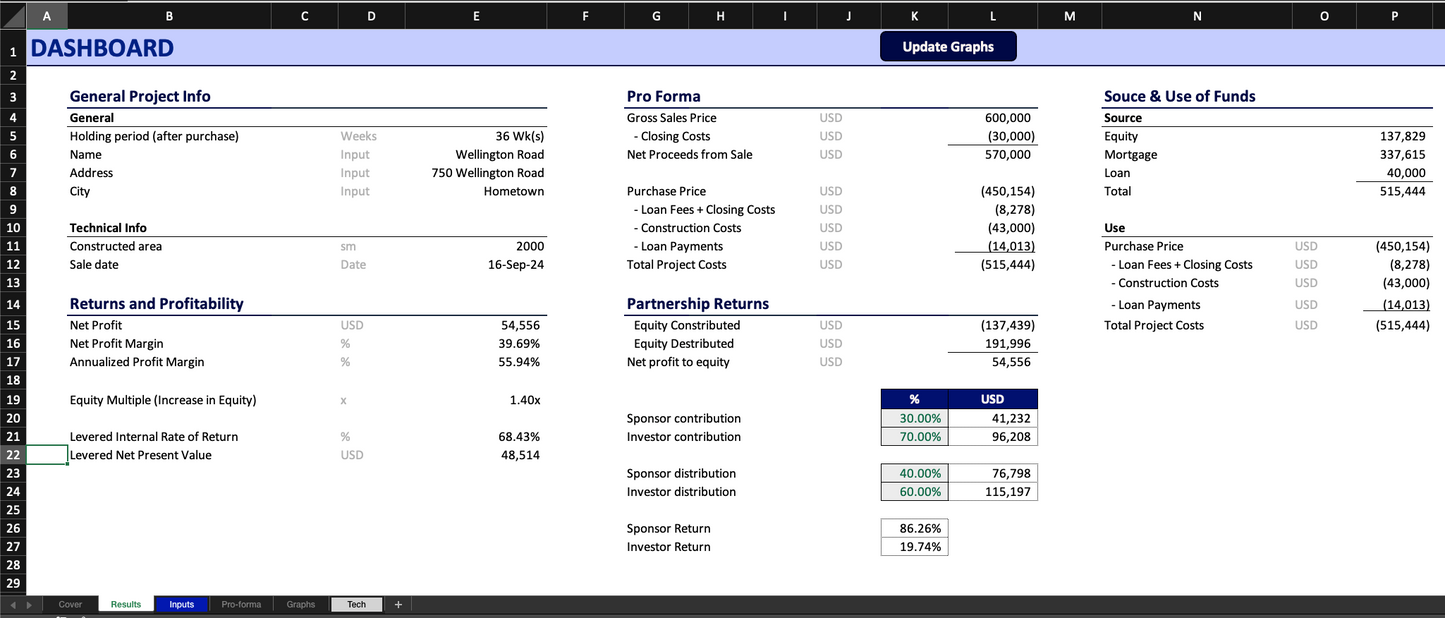The image size is (1445, 618).
Task: Switch to the Graphs sheet tab
Action: coord(300,604)
